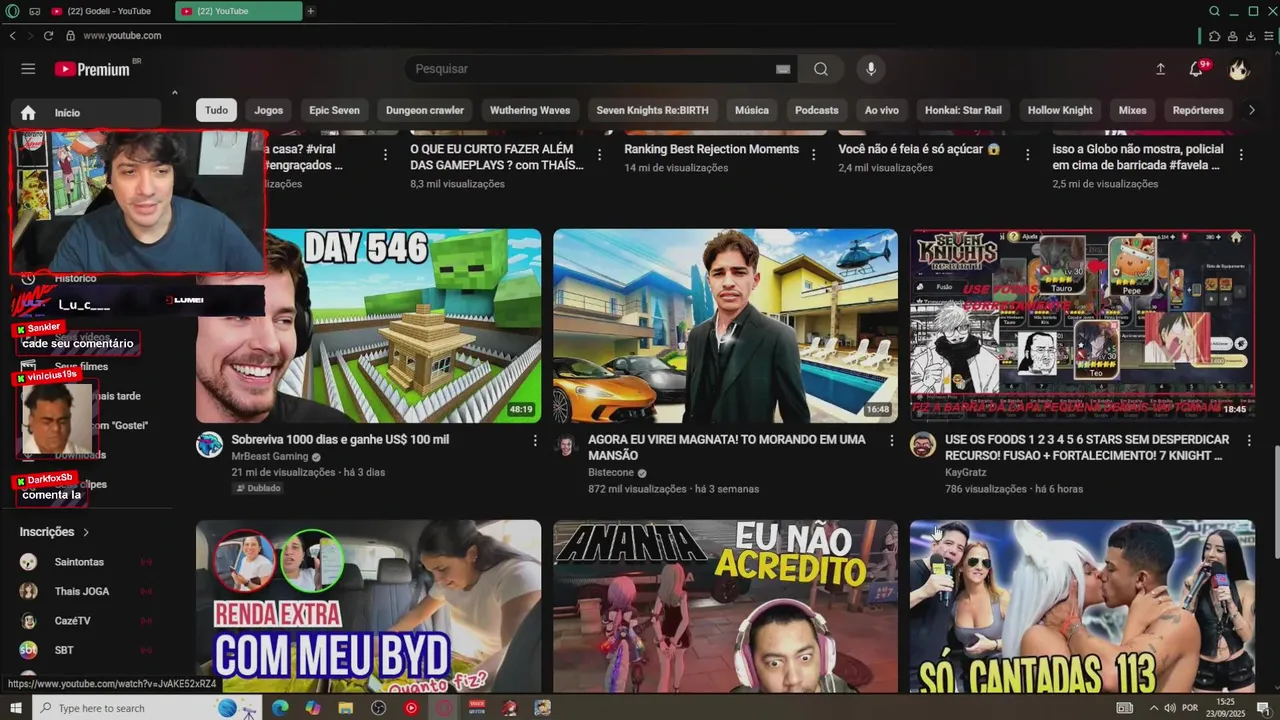Open Início in the sidebar
The width and height of the screenshot is (1280, 720).
(x=86, y=113)
